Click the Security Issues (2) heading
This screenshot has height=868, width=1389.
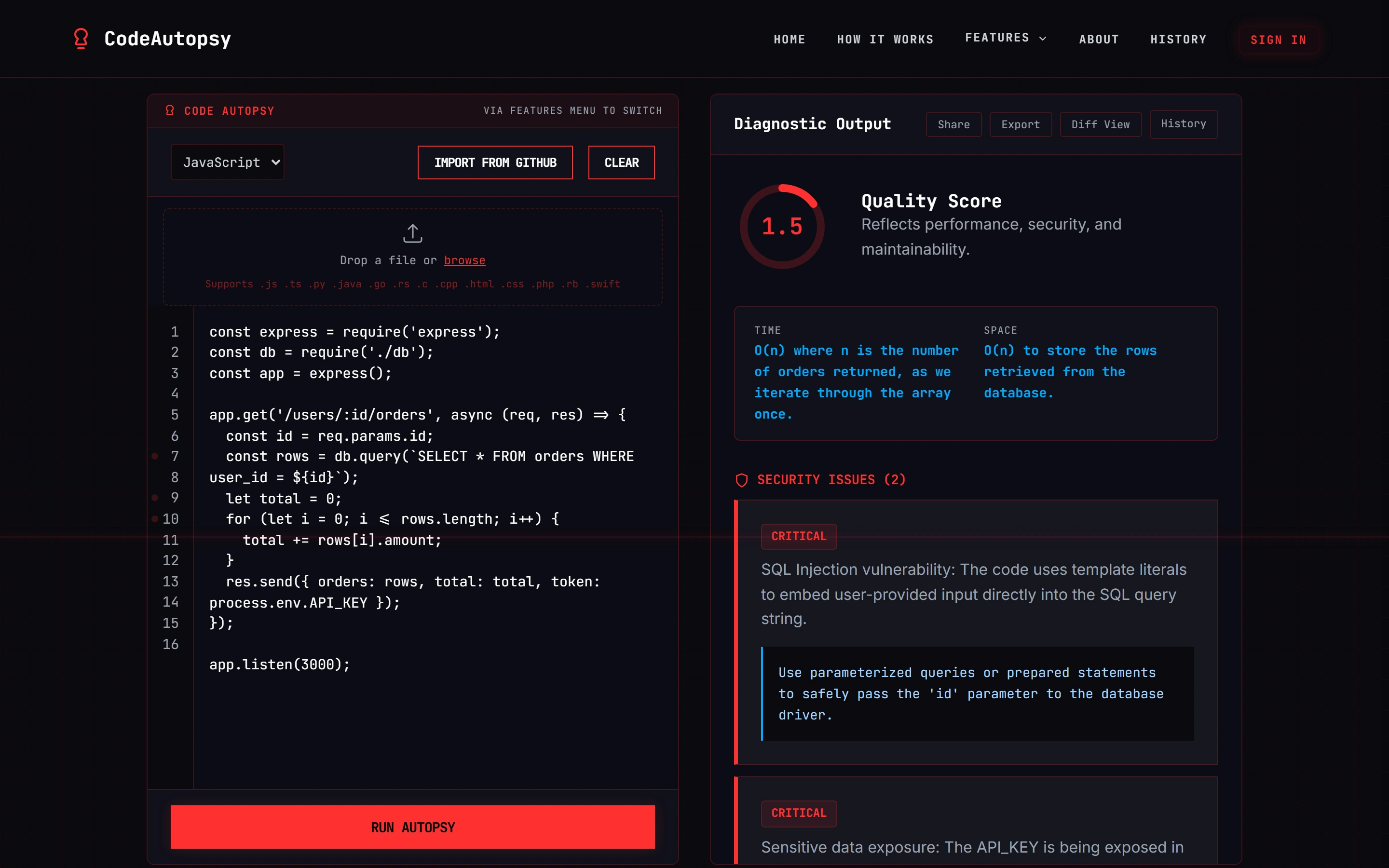point(831,480)
